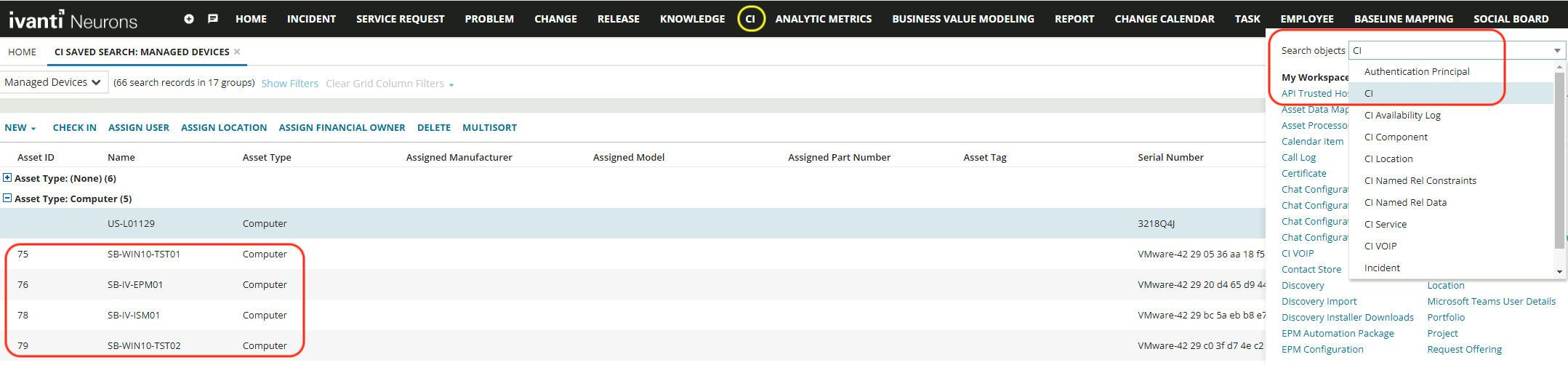Go to the HOME menu
This screenshot has height=365, width=1568.
(251, 19)
